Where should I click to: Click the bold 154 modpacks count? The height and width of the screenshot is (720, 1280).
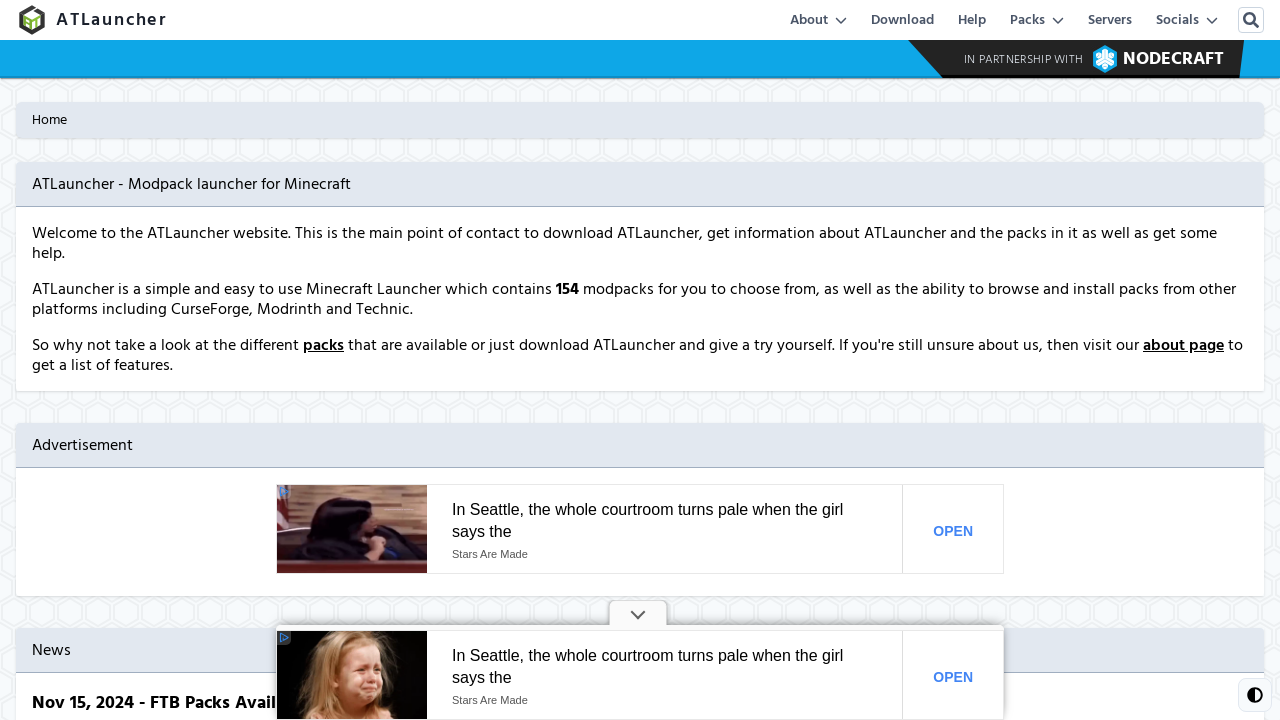coord(567,289)
